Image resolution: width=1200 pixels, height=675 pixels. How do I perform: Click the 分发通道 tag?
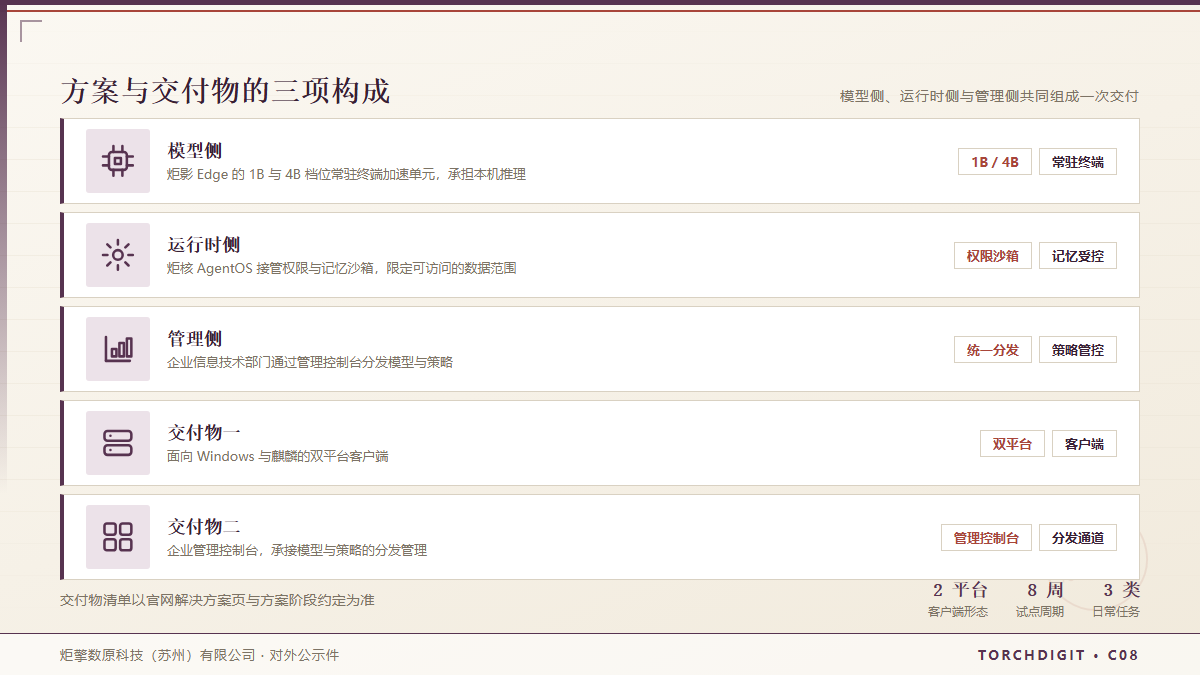[x=1078, y=538]
